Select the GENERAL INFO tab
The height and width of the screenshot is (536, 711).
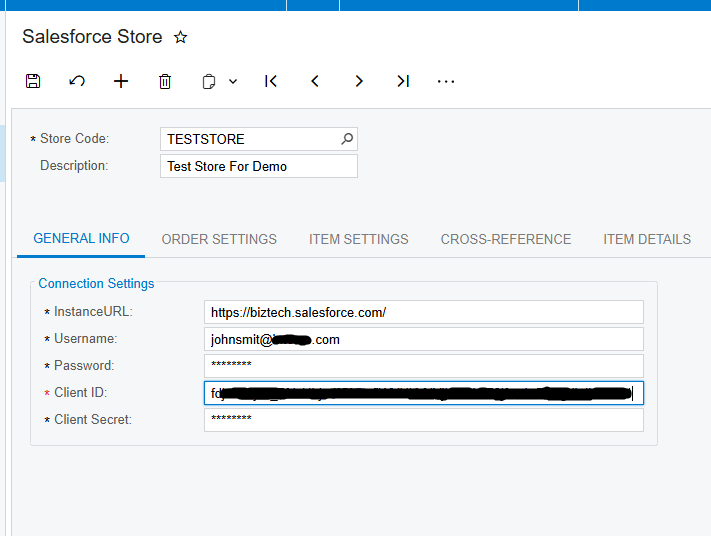point(81,239)
